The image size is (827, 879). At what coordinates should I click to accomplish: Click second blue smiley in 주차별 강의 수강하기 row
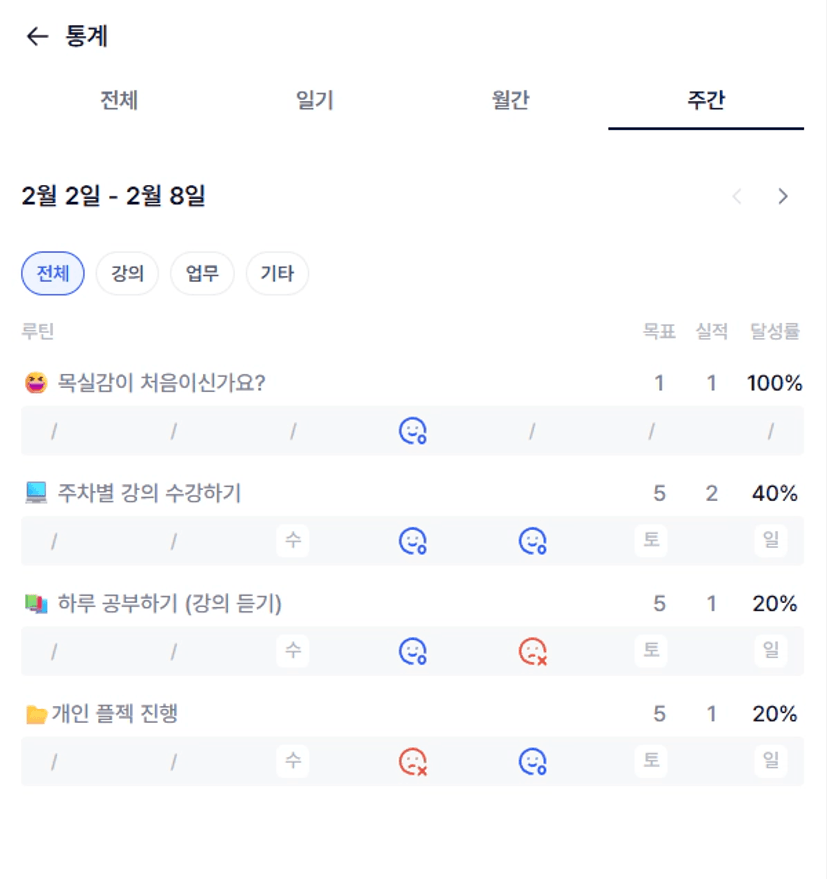(532, 541)
